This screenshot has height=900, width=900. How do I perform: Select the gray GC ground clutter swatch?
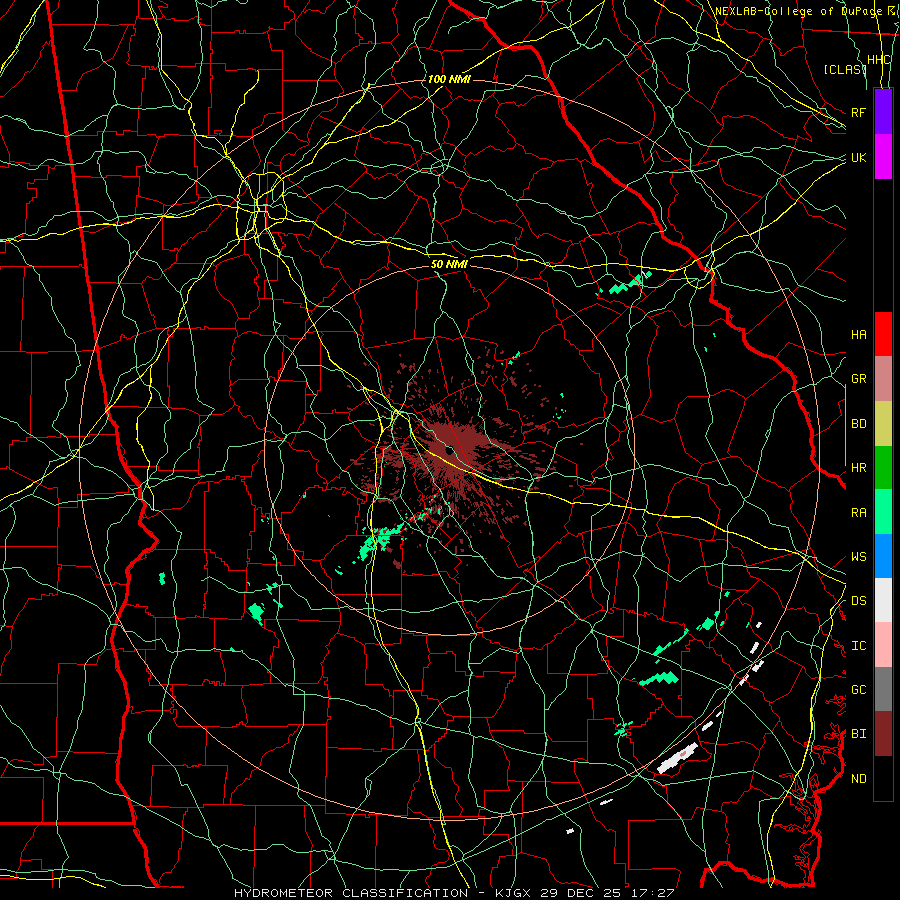883,689
